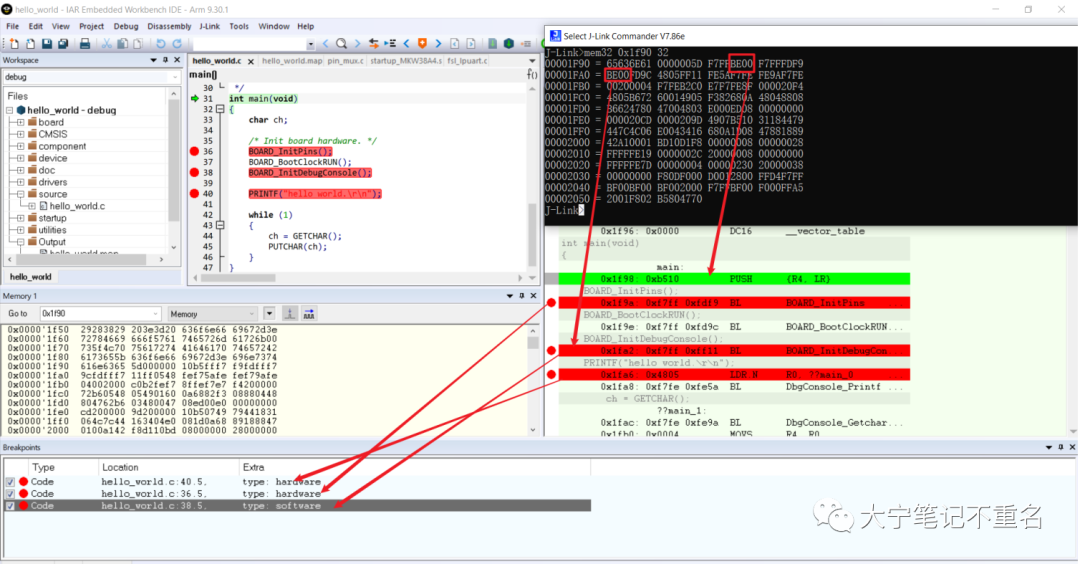The image size is (1080, 564).
Task: Toggle disassembly breakpoint at address 0x1fa6
Action: coord(552,375)
